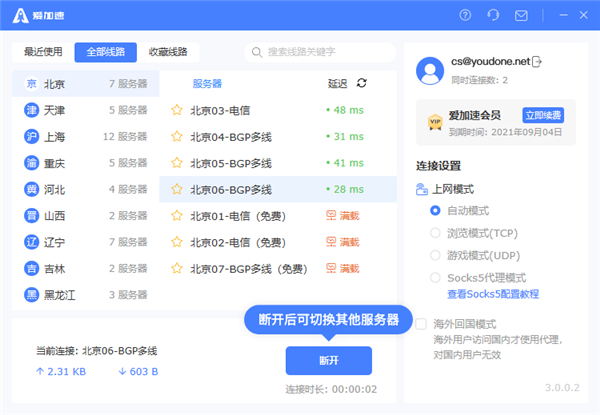The width and height of the screenshot is (600, 415).
Task: Minimize the 爱加速 window
Action: 563,15
